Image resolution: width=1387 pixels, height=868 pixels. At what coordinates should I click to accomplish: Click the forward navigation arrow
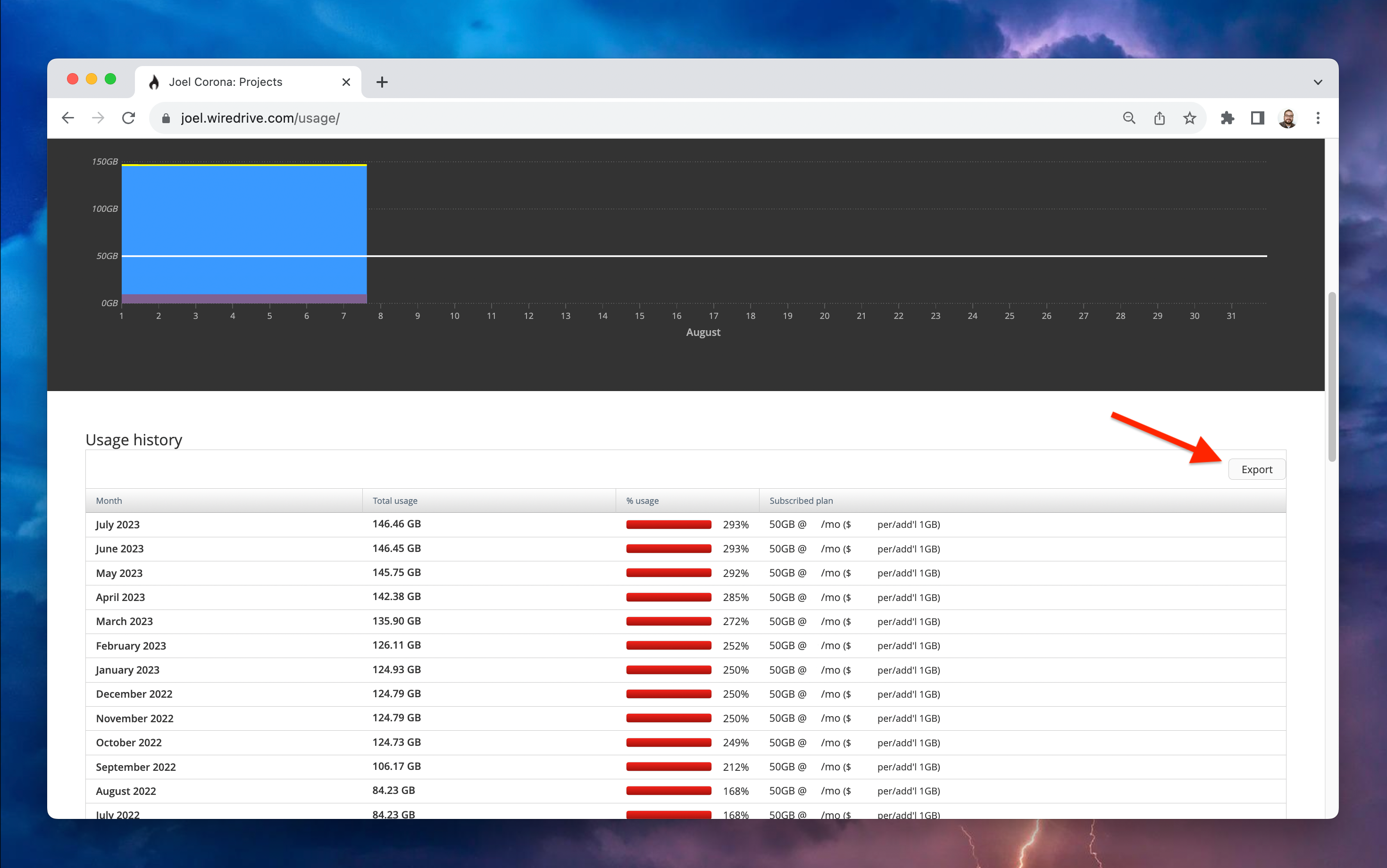point(98,117)
